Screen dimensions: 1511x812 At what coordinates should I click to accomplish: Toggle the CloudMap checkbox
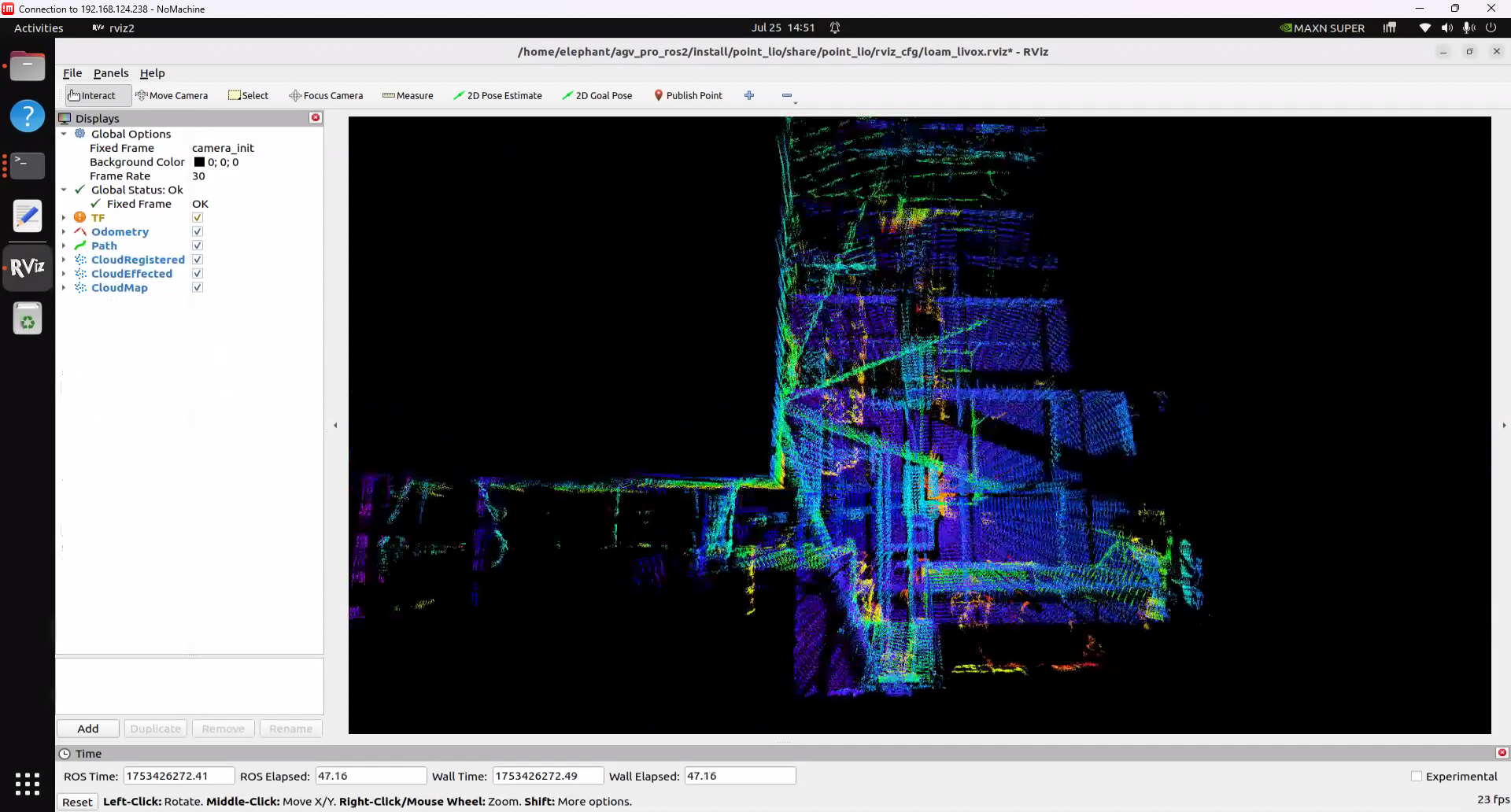pyautogui.click(x=198, y=288)
